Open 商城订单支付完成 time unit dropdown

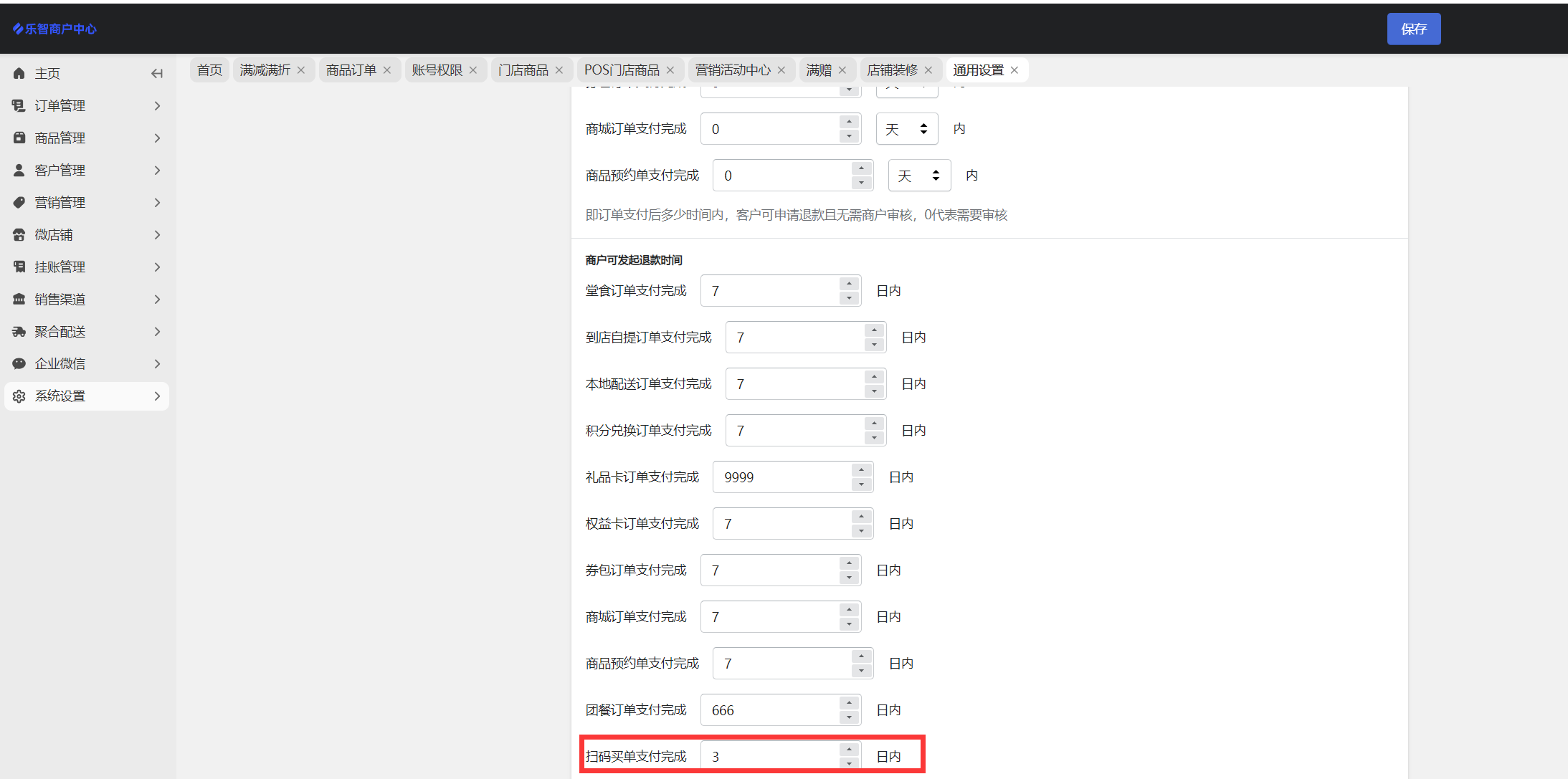click(907, 129)
